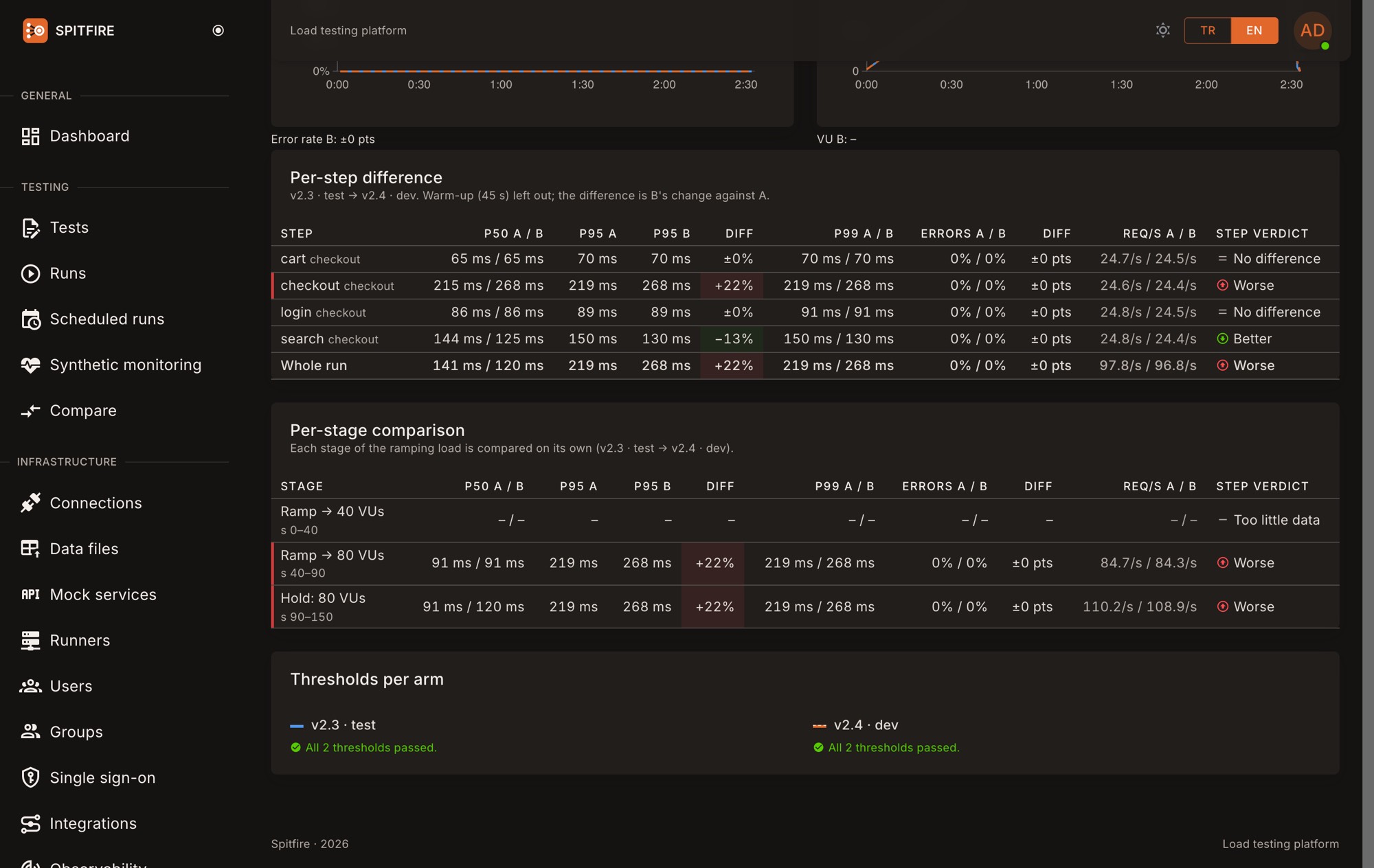This screenshot has width=1374, height=868.
Task: Switch language to TR
Action: (x=1208, y=30)
